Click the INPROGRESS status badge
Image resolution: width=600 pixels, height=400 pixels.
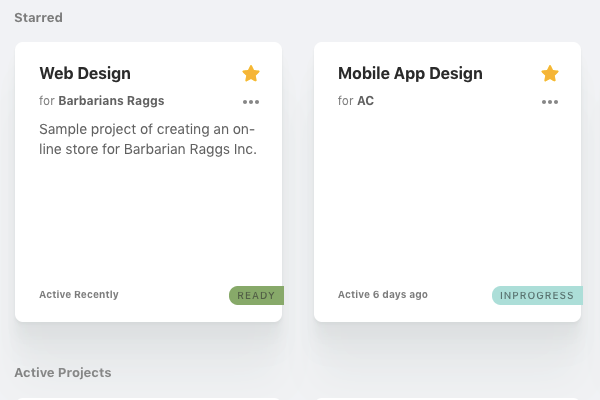click(537, 296)
